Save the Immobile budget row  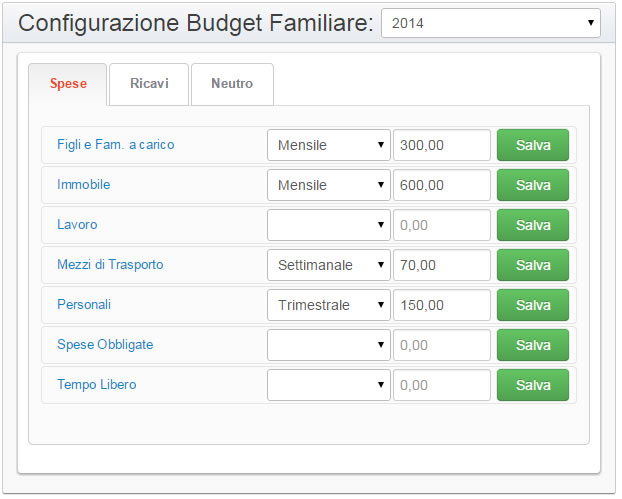click(533, 185)
